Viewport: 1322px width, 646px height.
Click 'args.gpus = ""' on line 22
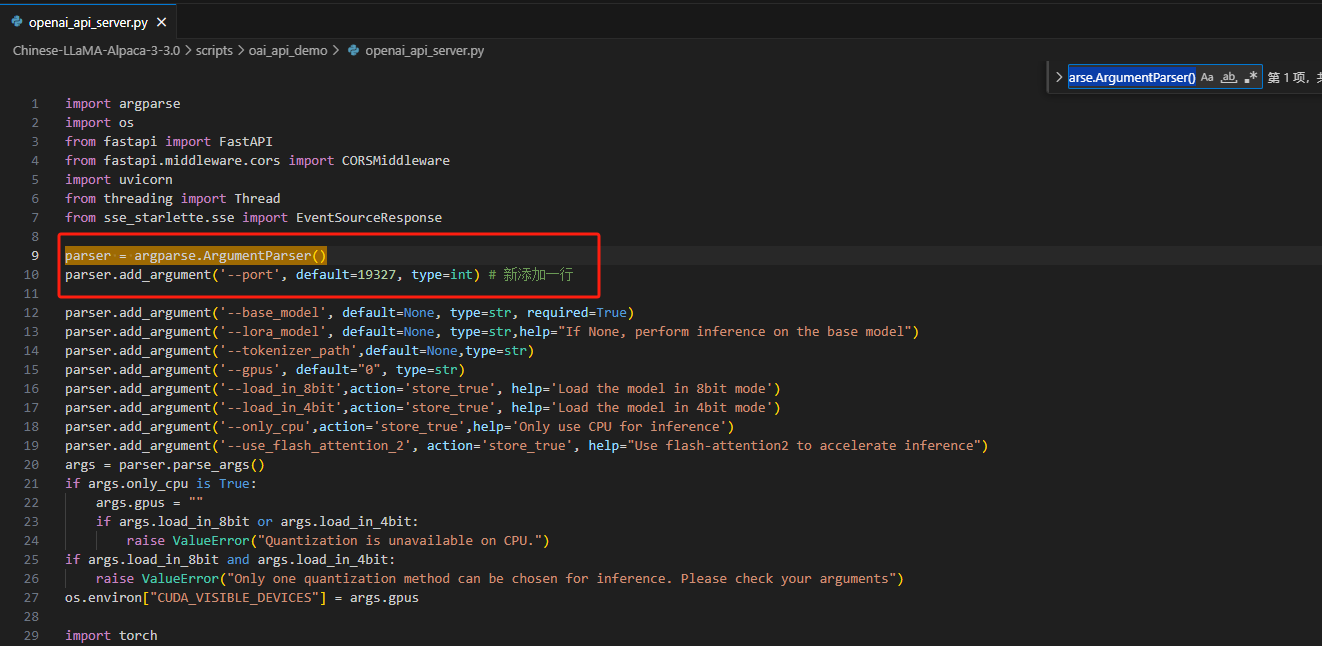150,503
